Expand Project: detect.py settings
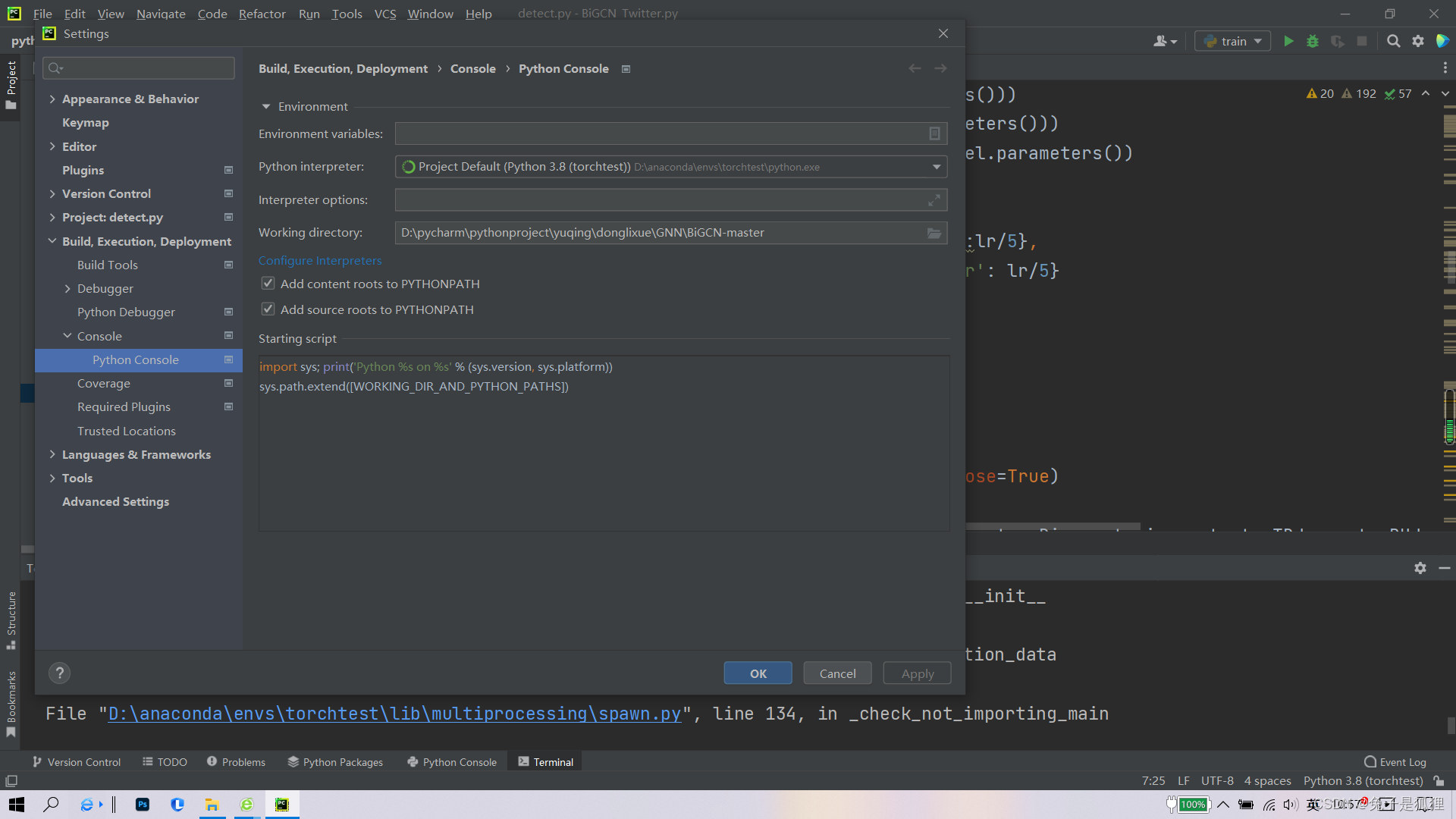The width and height of the screenshot is (1456, 819). tap(52, 218)
